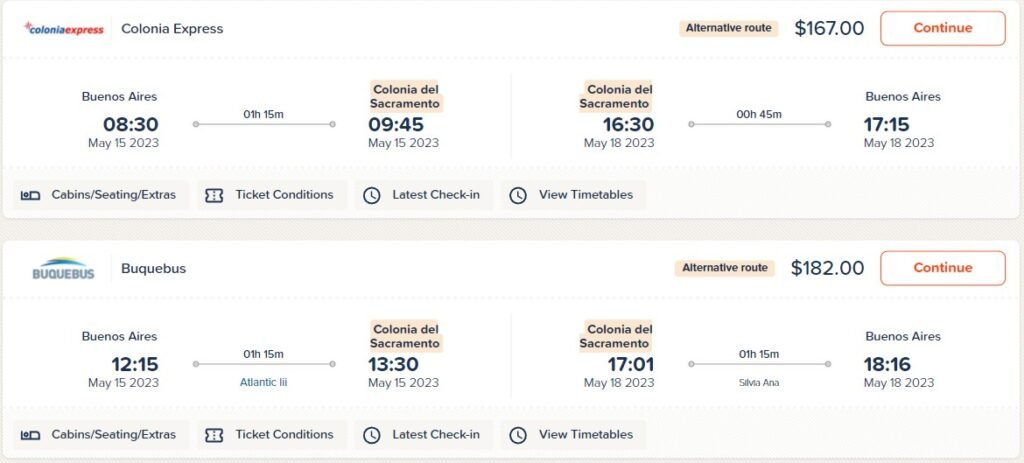Viewport: 1024px width, 463px height.
Task: Click Latest Check-in clock icon for Buquebus
Action: [x=372, y=435]
